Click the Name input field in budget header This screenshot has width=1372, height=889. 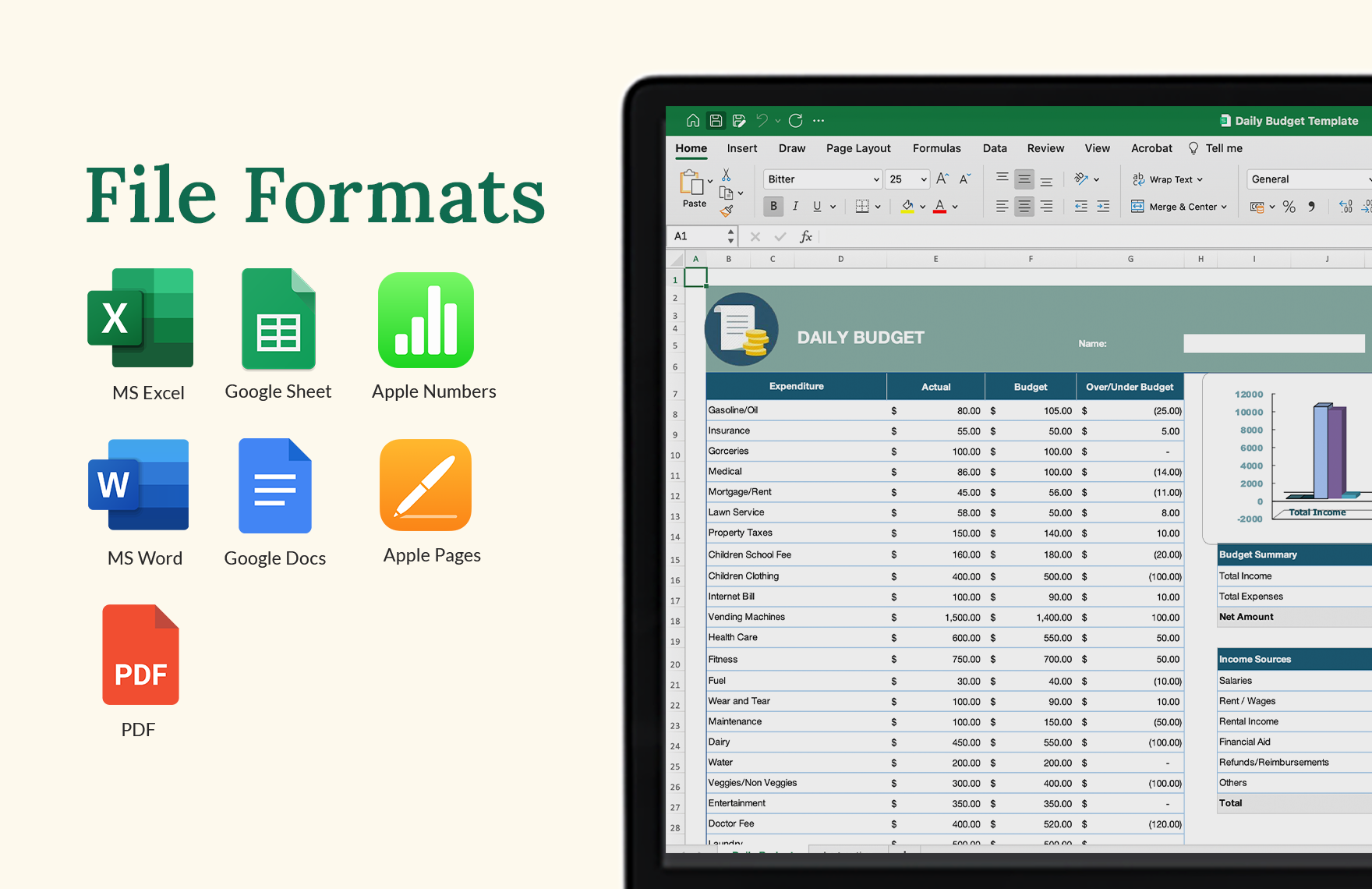click(1274, 343)
